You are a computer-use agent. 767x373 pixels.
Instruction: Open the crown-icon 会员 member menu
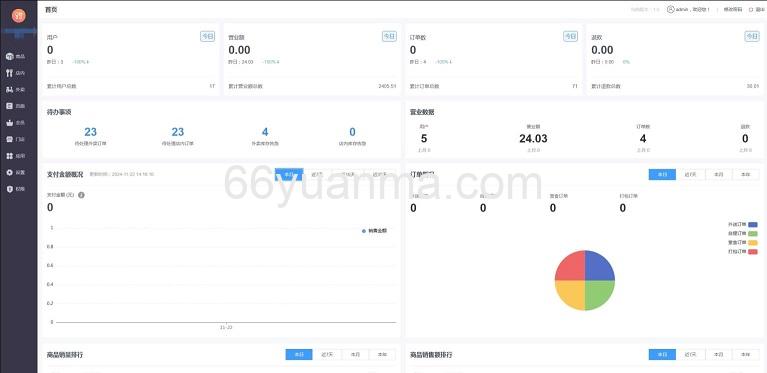15,123
